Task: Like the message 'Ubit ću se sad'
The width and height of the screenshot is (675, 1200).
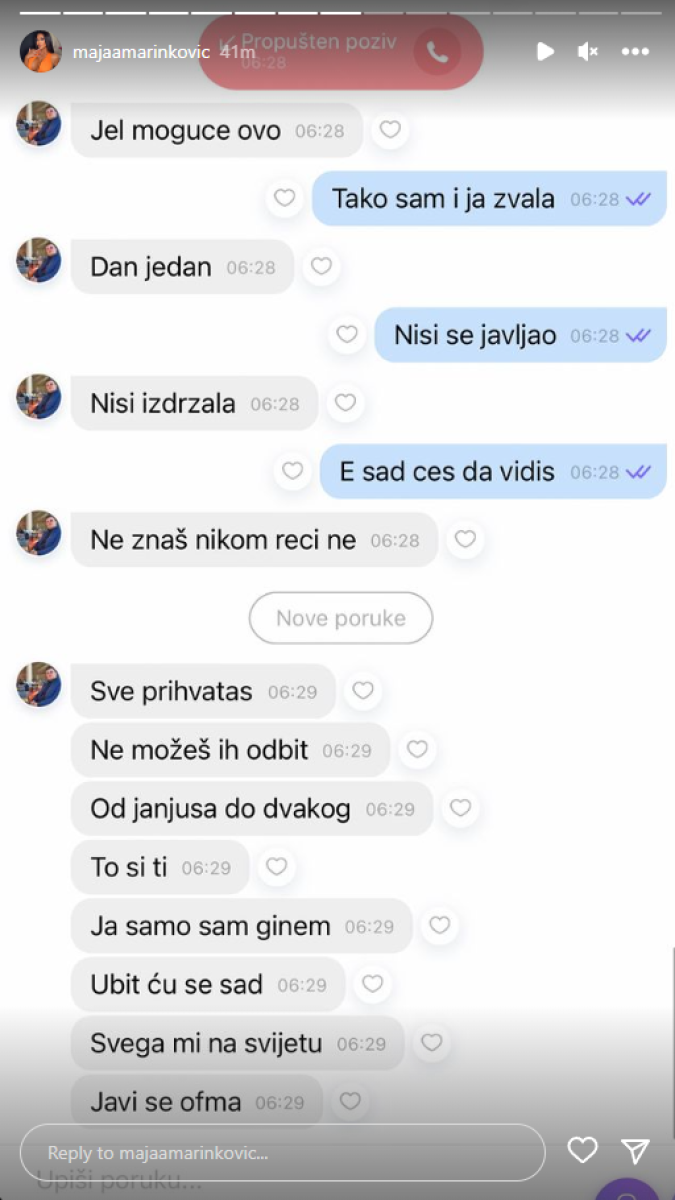Action: (372, 984)
